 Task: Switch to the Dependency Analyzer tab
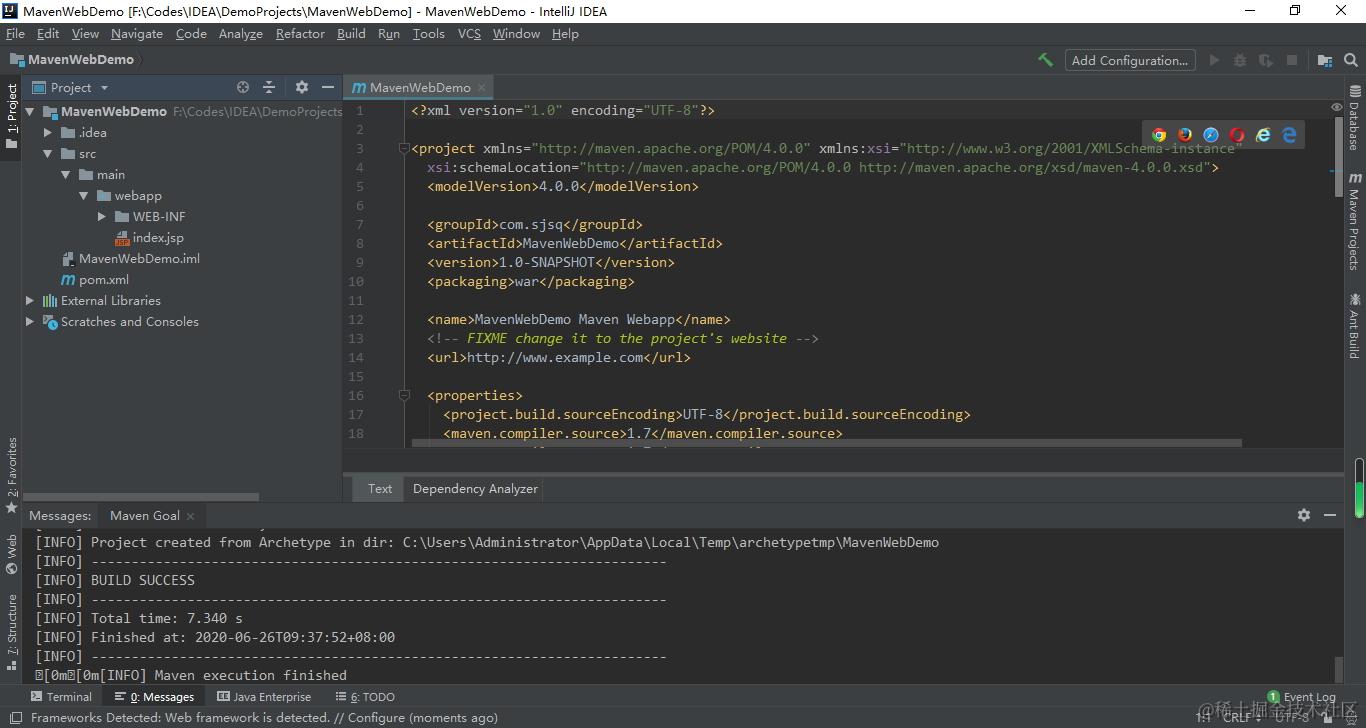[x=475, y=489]
